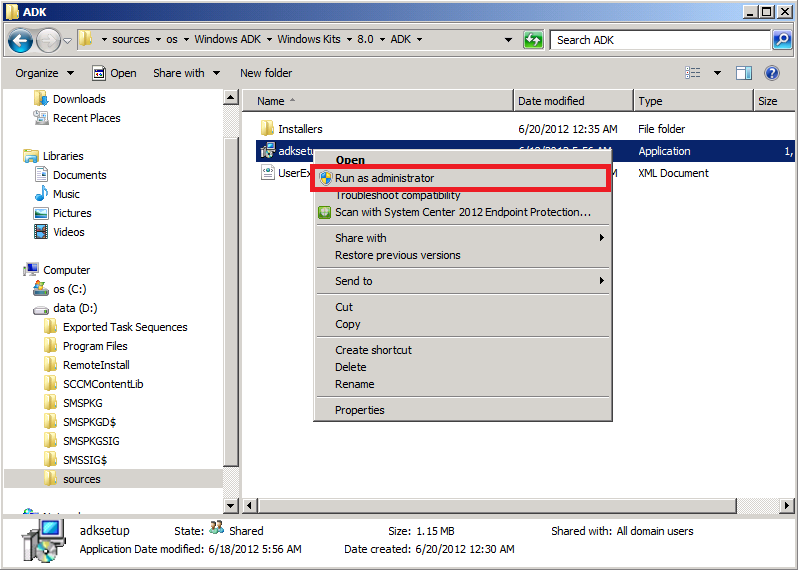Click the New folder button
Screen dimensions: 798x570
[266, 73]
